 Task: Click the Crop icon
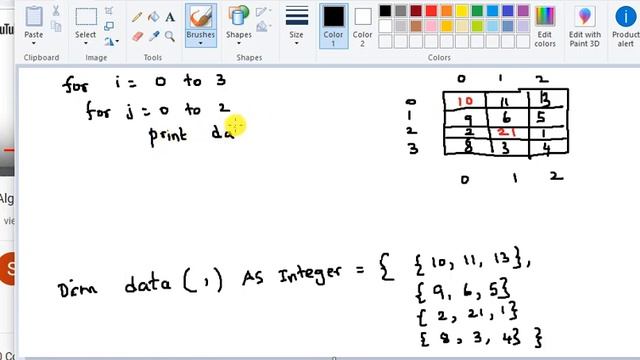109,11
